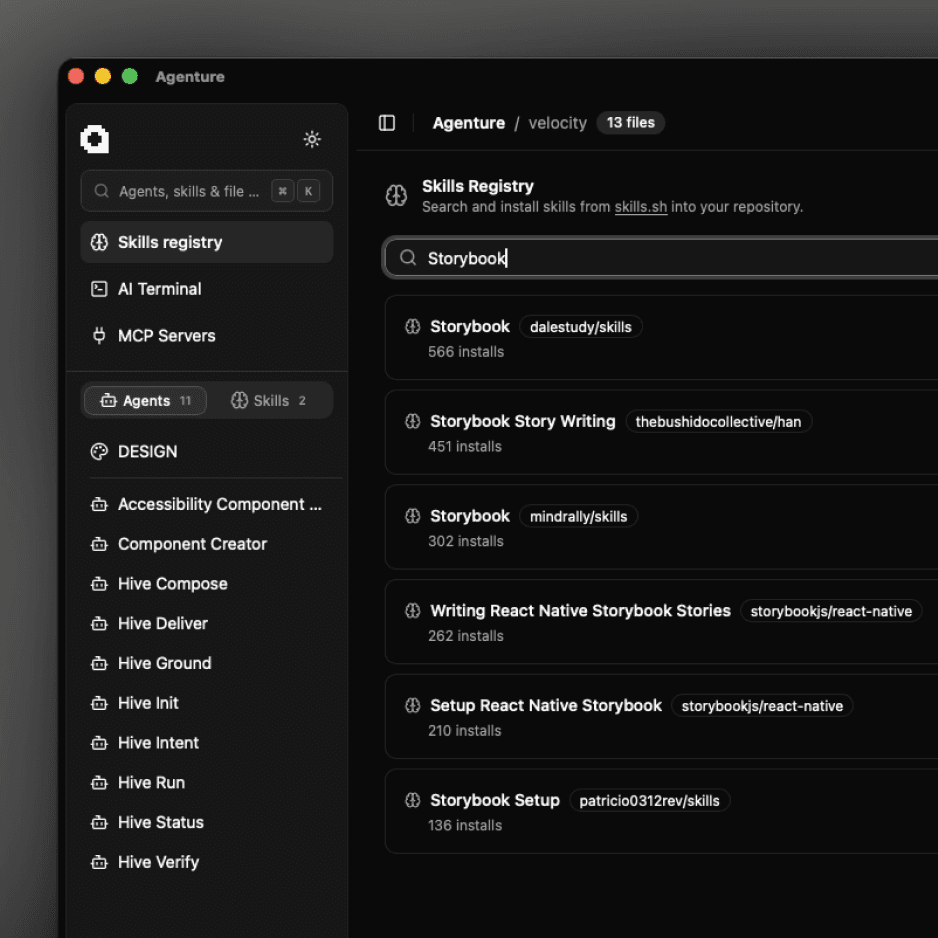Click the robot icon beside Hive Ground
This screenshot has height=938, width=938.
pyautogui.click(x=99, y=663)
